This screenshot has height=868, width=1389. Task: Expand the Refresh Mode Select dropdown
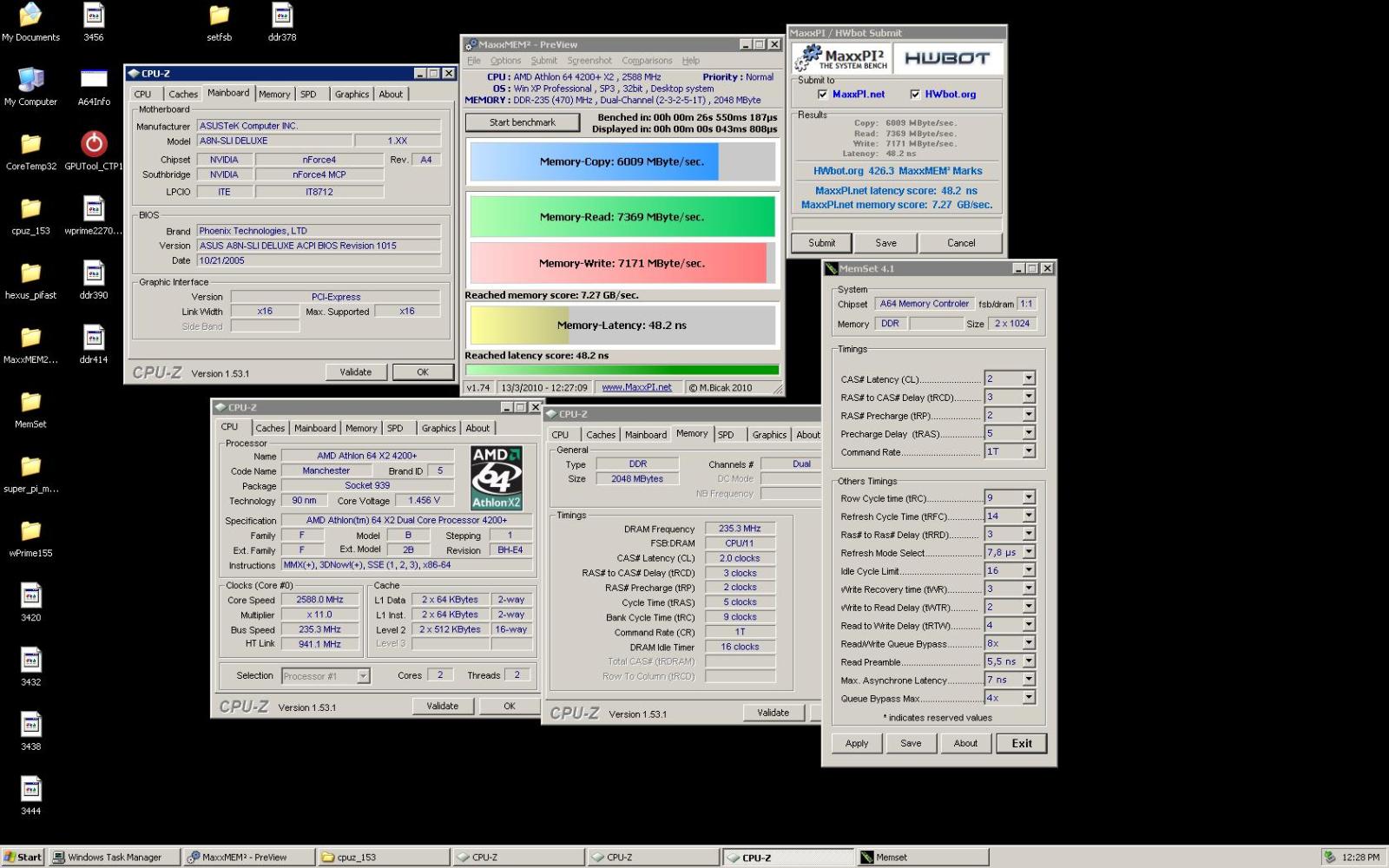coord(1029,552)
